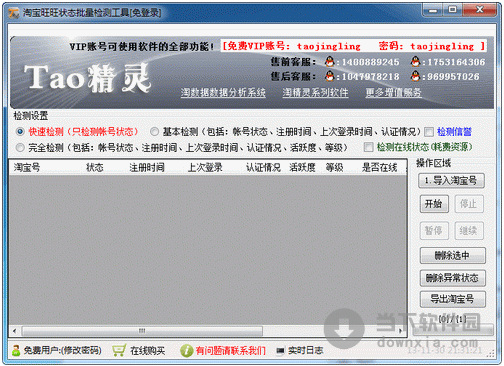Click the right arrow of horizontal scrollbar

400,331
